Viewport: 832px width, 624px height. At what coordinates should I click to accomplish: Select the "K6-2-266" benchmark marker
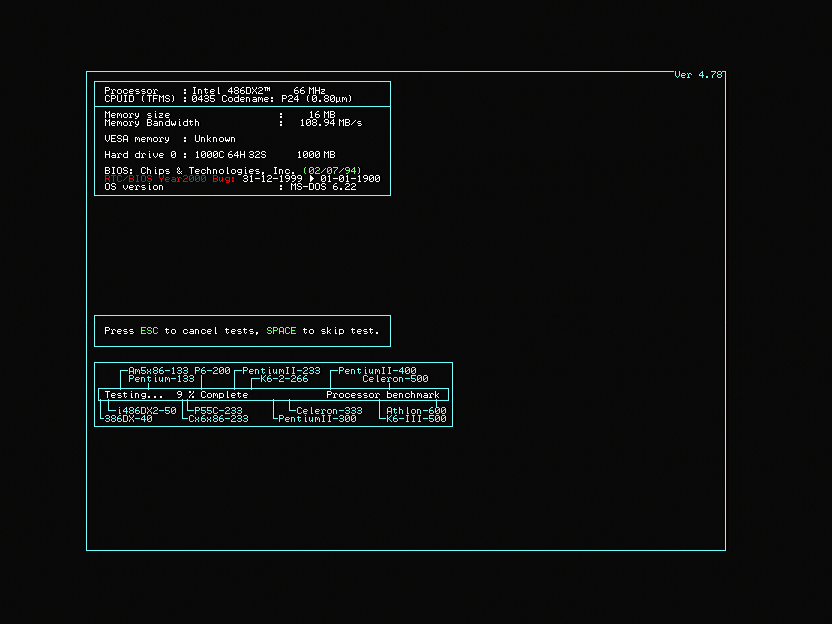(x=284, y=378)
